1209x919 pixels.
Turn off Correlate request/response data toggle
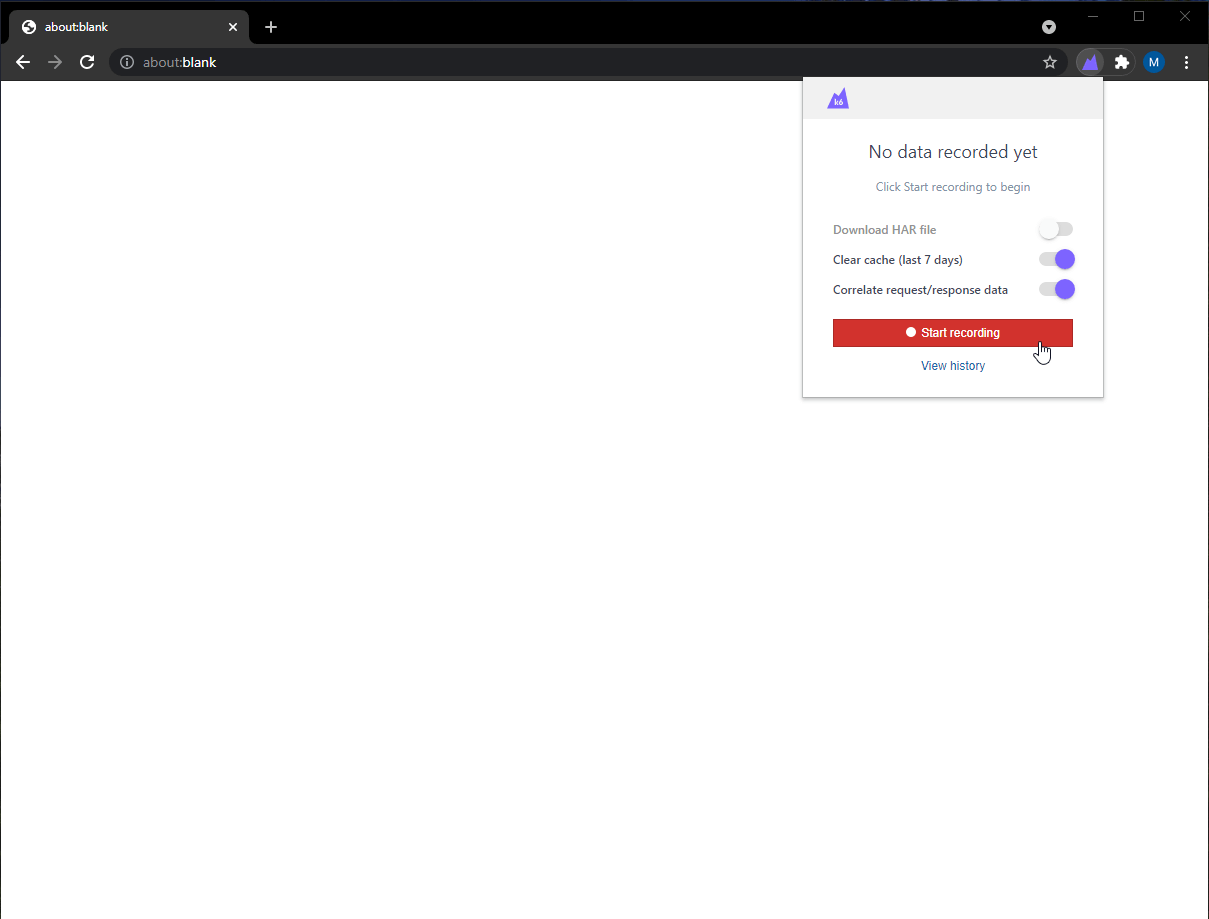[x=1056, y=290]
